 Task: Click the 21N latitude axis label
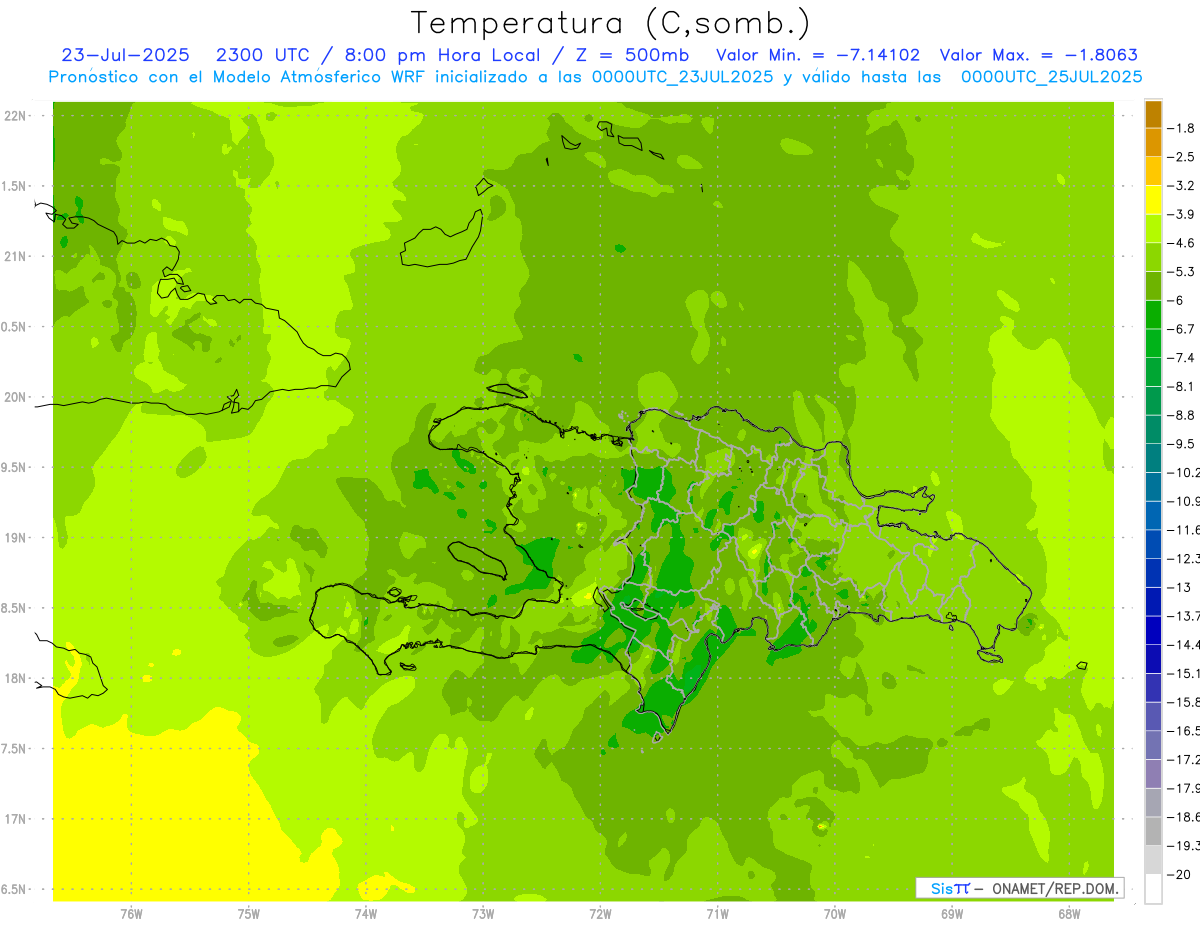16,256
